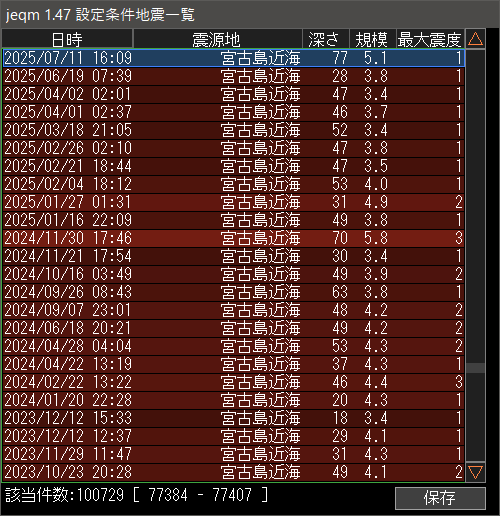Click the vertical scrollbar thumb
500x516 pixels.
pos(475,368)
